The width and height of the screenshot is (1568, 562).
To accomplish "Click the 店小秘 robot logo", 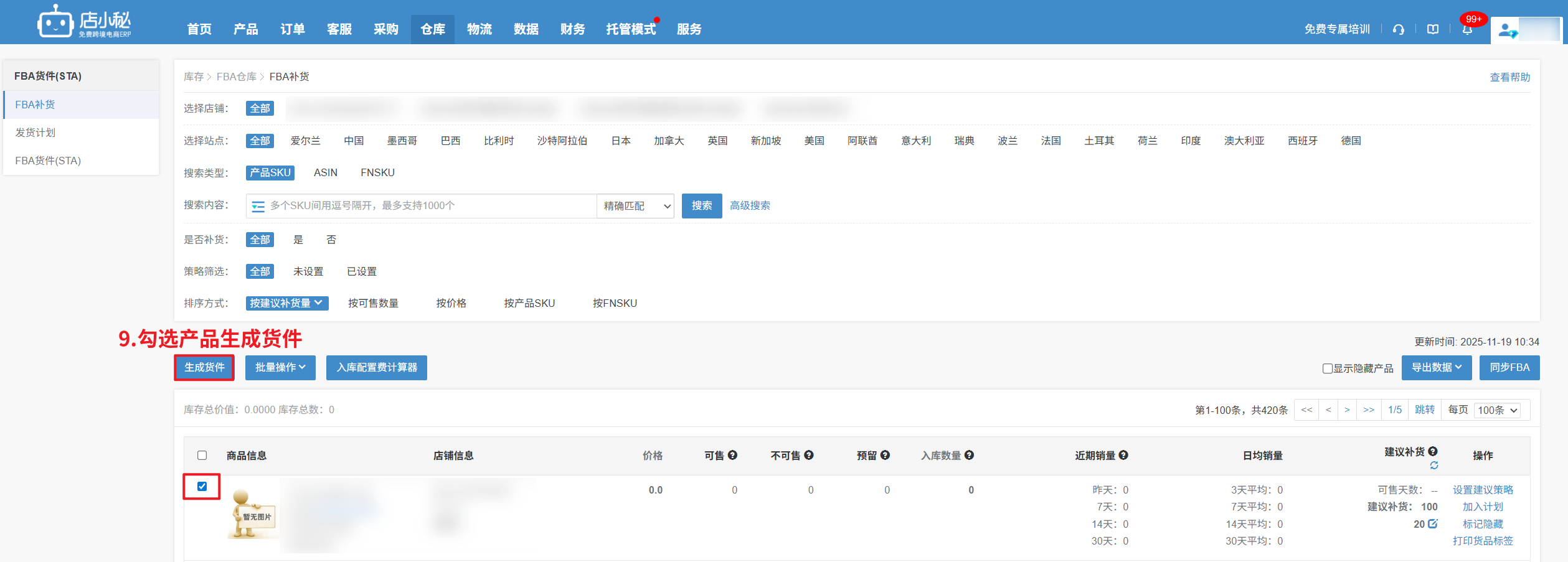I will (55, 23).
